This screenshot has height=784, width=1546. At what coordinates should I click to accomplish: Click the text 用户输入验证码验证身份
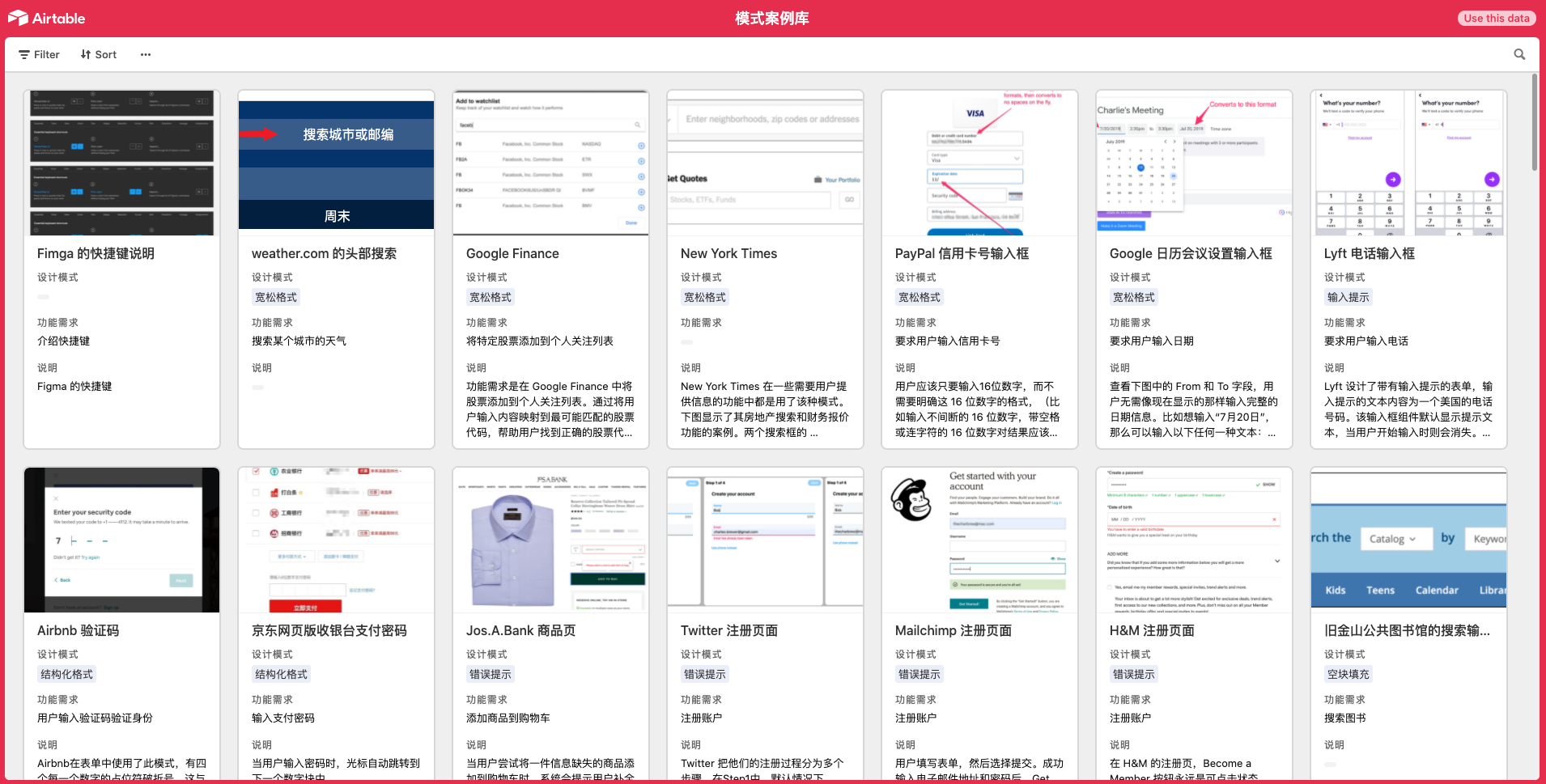pos(95,718)
